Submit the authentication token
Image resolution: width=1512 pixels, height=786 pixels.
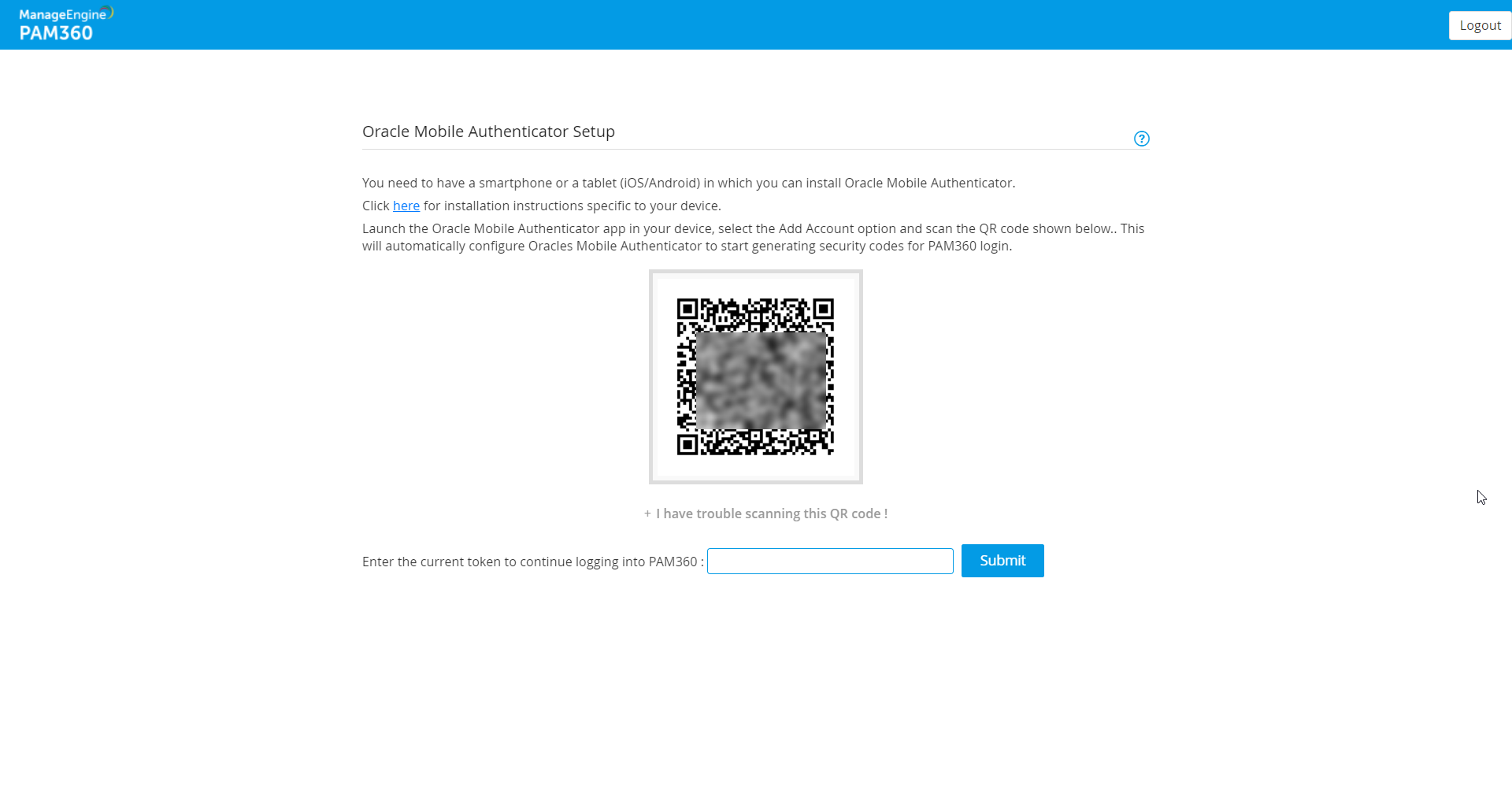tap(1002, 561)
